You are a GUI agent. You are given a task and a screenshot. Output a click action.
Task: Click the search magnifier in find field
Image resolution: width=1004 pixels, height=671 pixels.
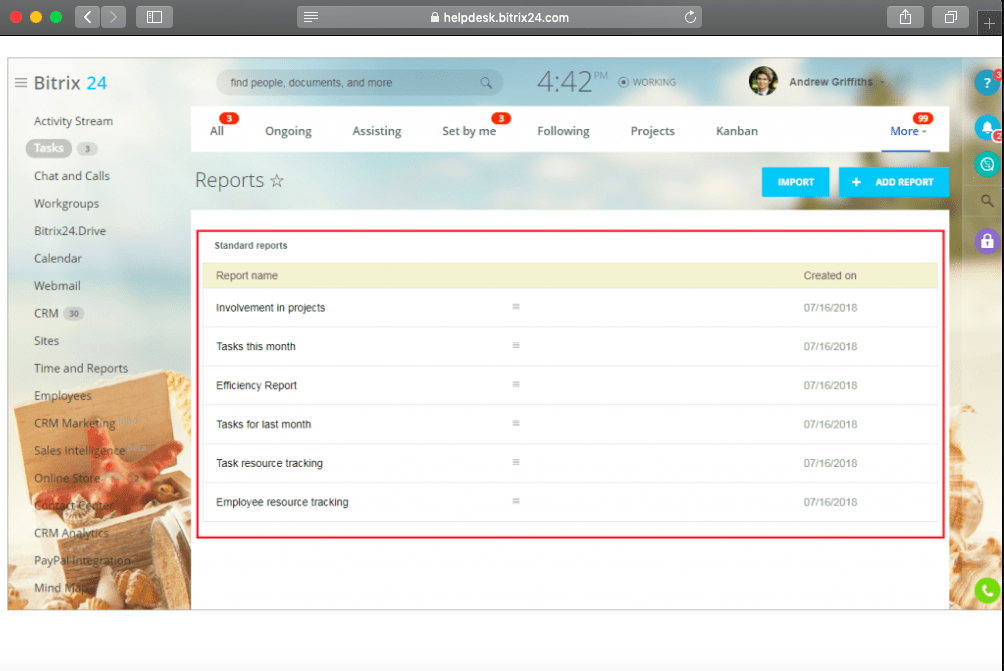pyautogui.click(x=486, y=83)
